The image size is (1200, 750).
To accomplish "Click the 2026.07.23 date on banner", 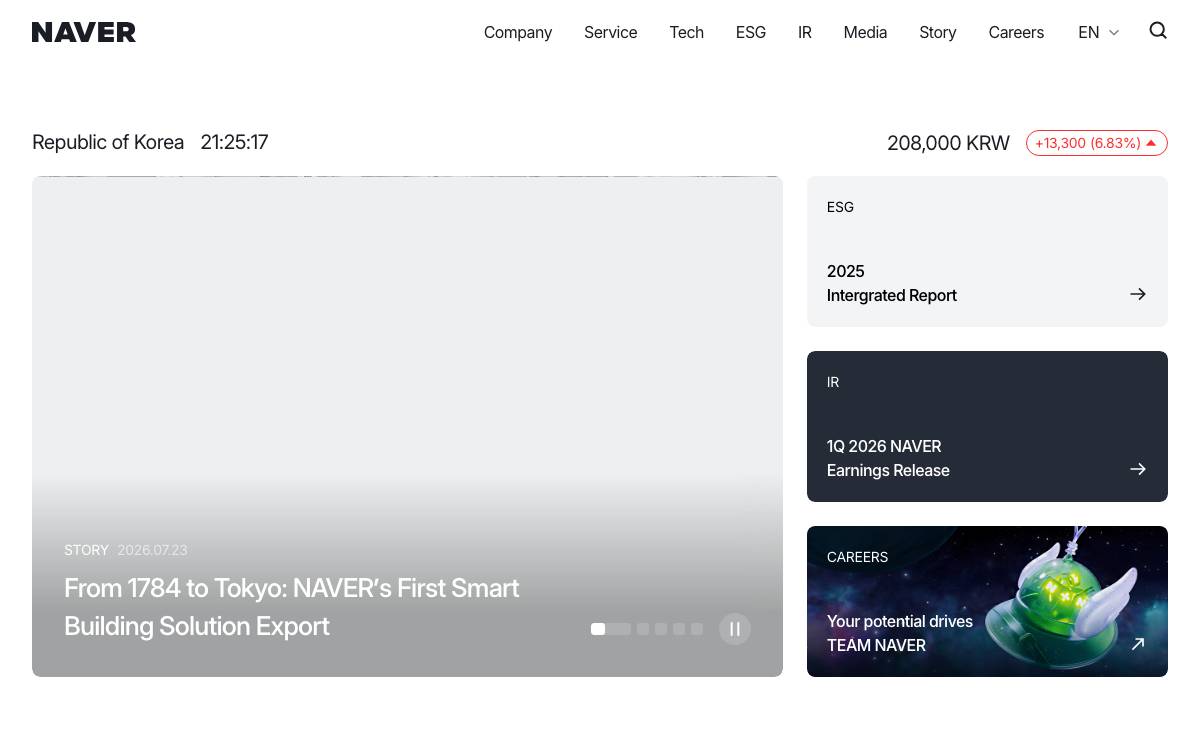I will click(152, 550).
